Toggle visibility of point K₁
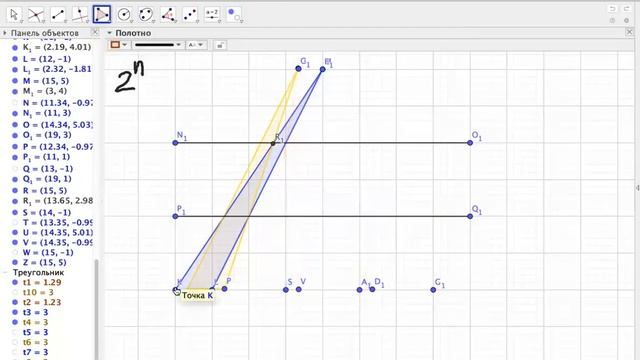 coord(15,48)
